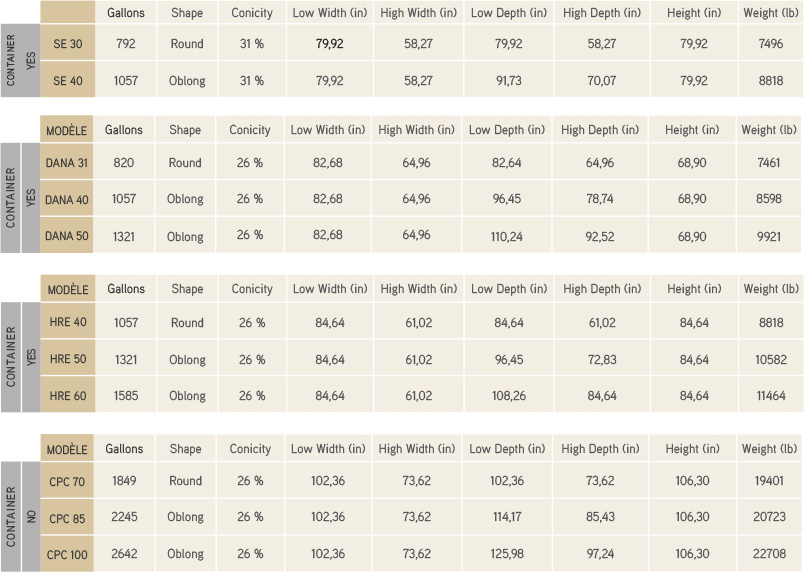The width and height of the screenshot is (806, 572).
Task: Select the SE 40 model label
Action: 68,81
